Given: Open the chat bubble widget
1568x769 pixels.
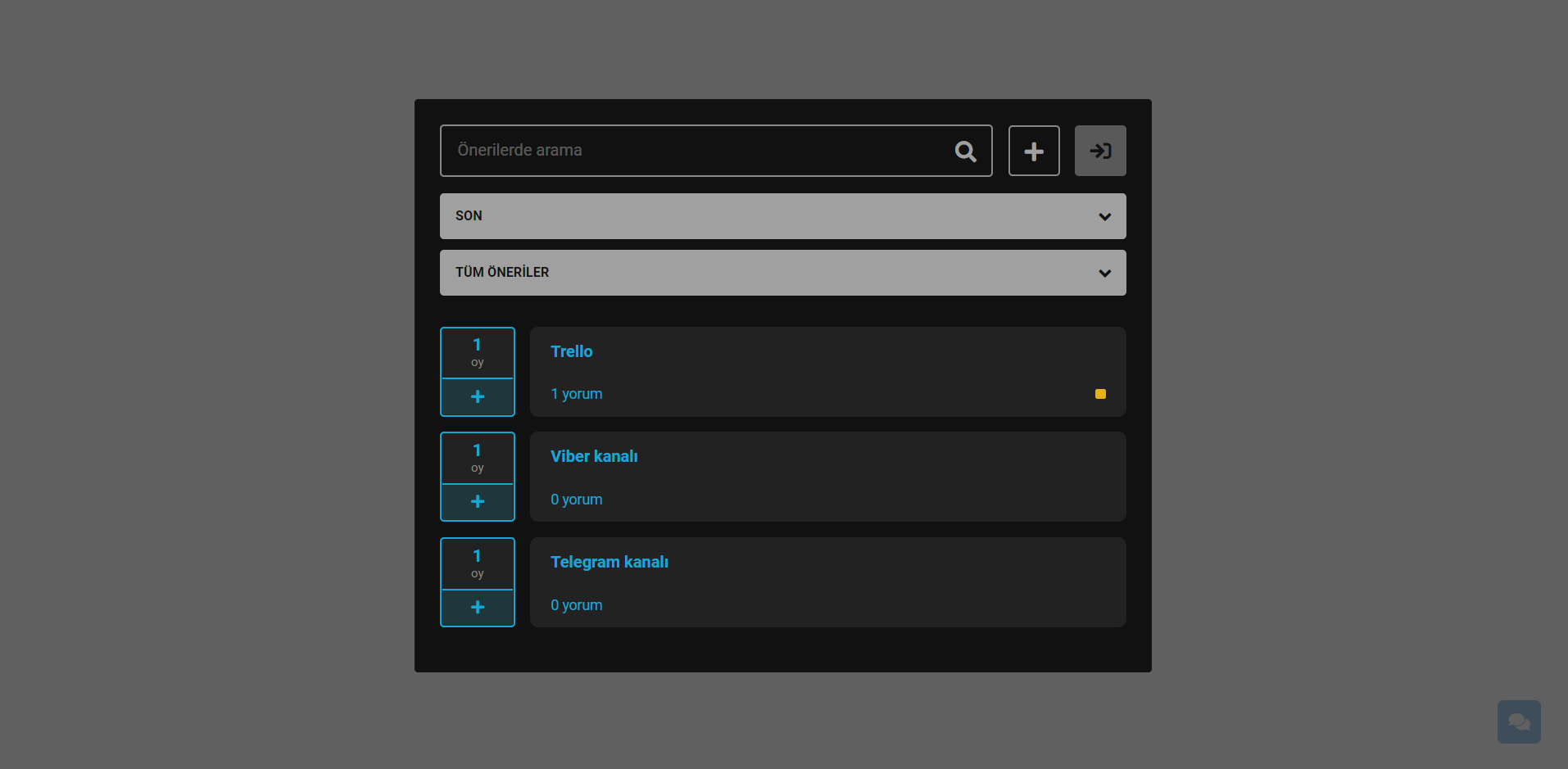Looking at the screenshot, I should tap(1518, 722).
